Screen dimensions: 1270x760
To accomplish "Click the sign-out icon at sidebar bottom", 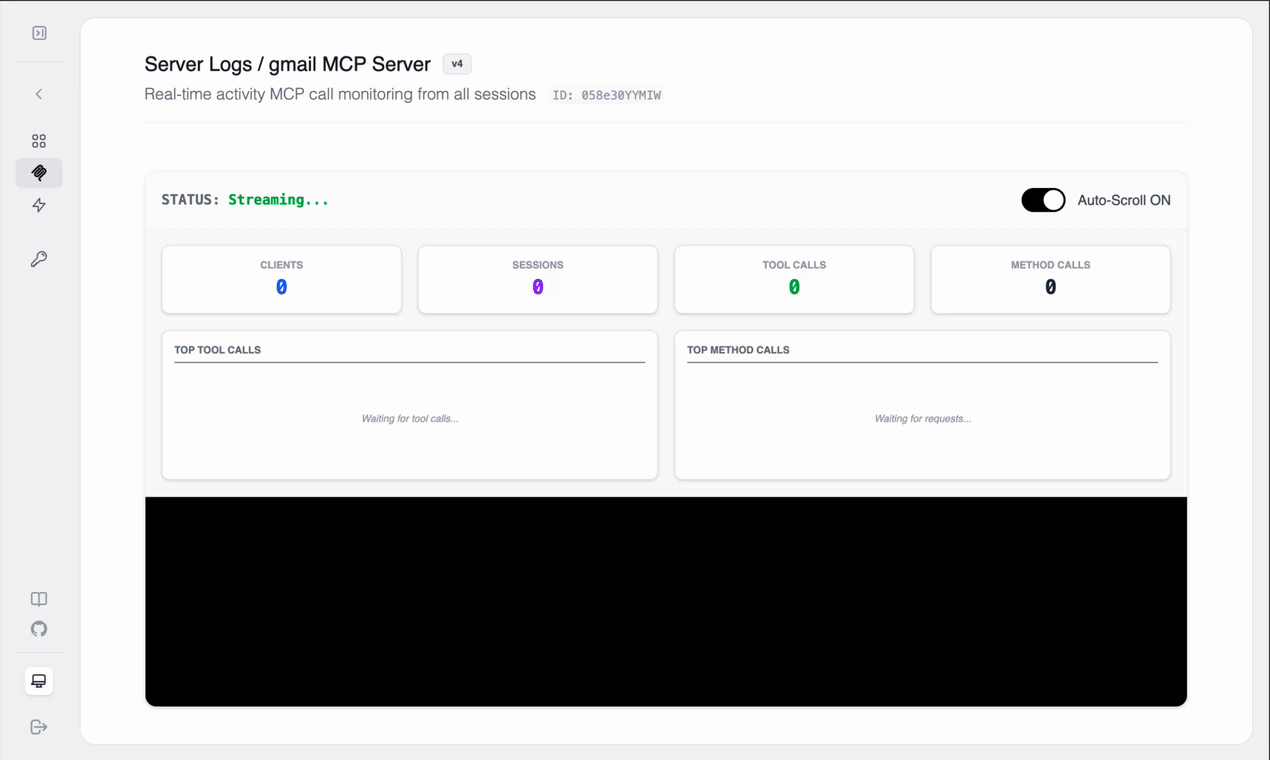I will tap(38, 726).
